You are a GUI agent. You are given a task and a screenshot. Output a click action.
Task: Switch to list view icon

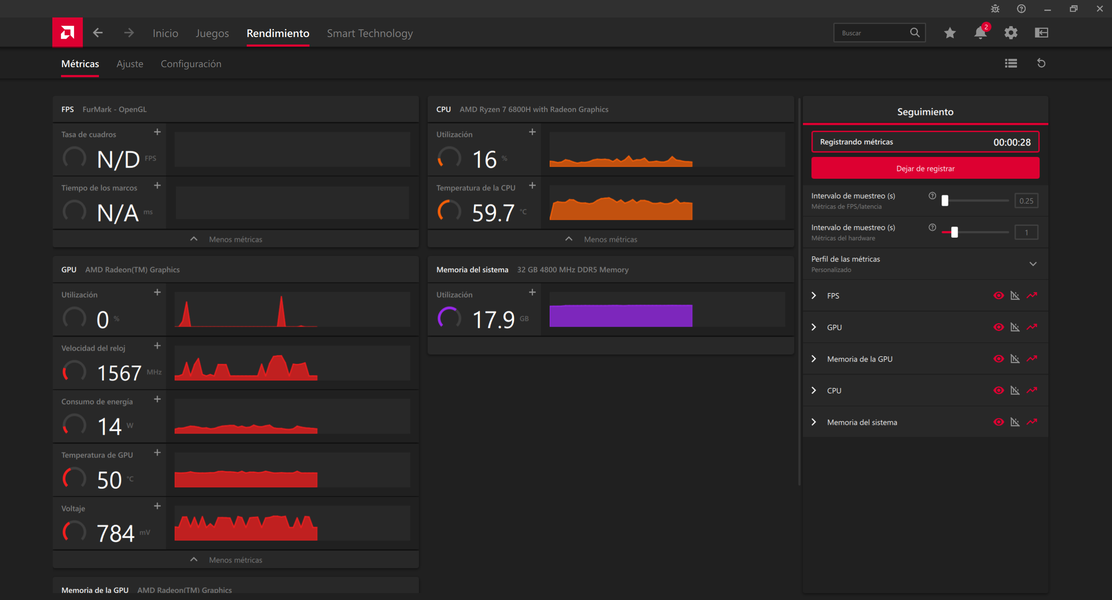tap(1011, 64)
